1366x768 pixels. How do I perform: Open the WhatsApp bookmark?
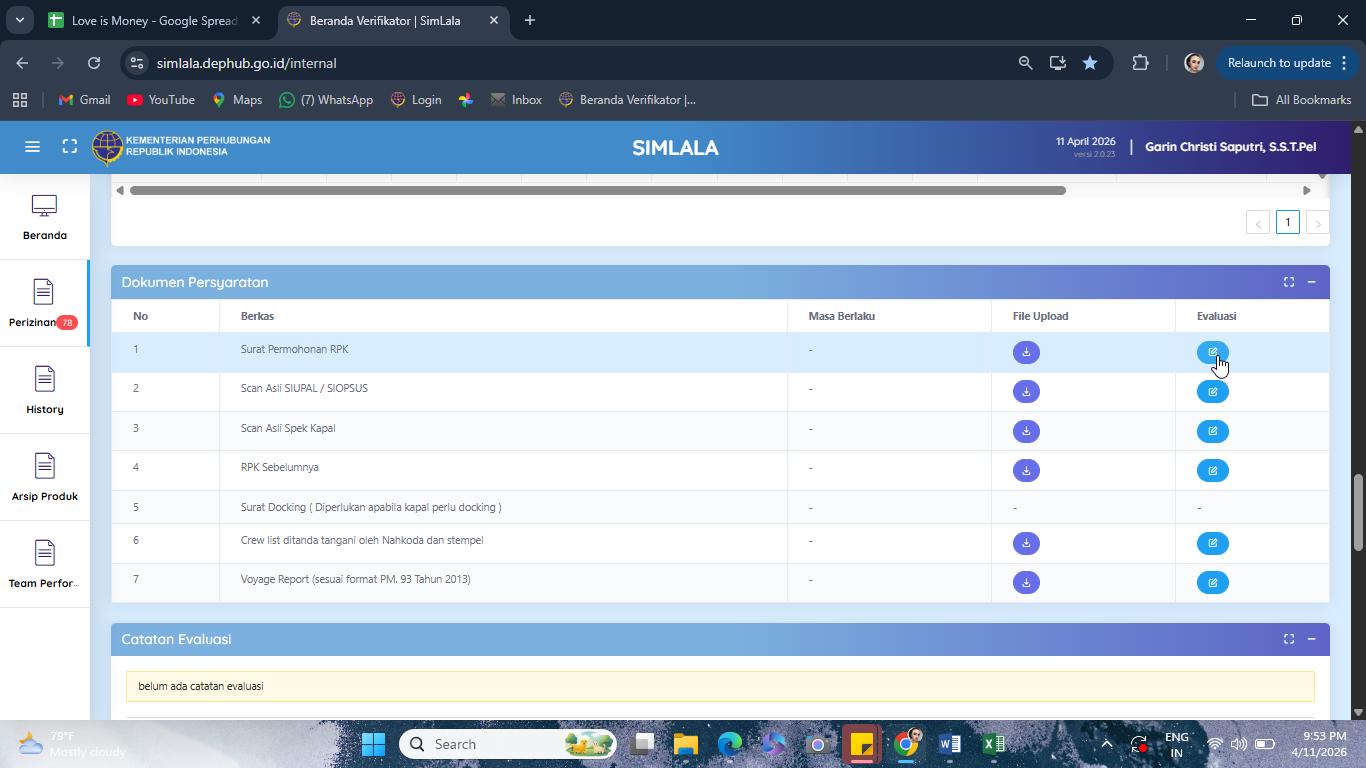326,100
